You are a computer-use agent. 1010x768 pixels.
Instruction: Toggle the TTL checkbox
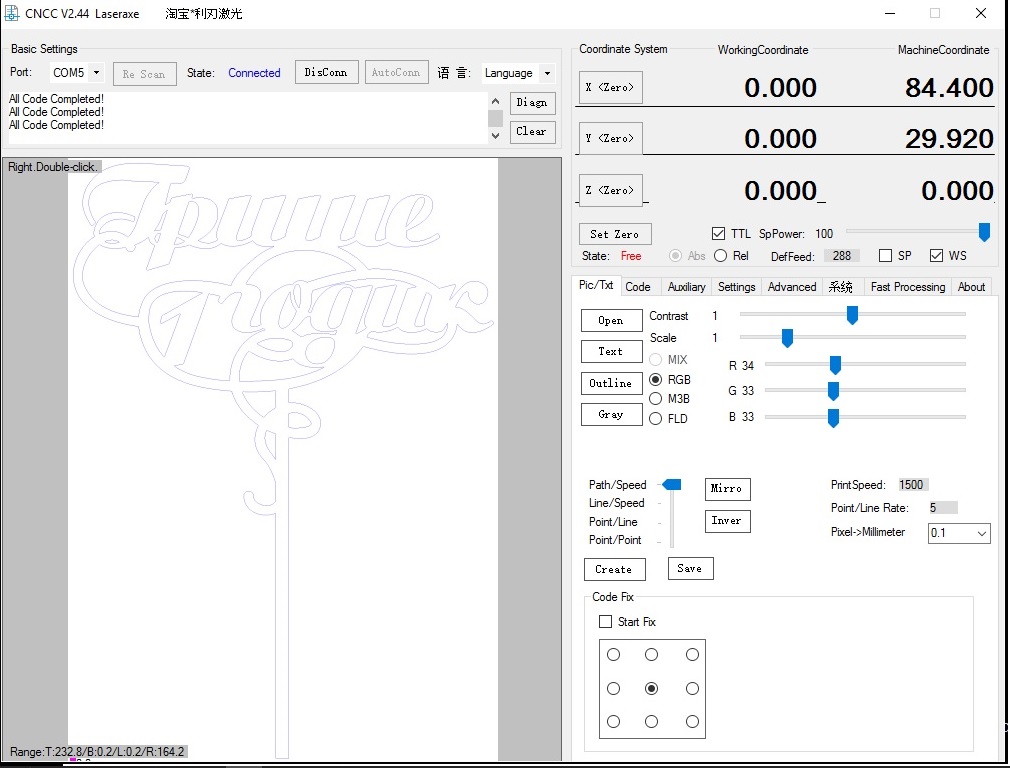tap(718, 233)
